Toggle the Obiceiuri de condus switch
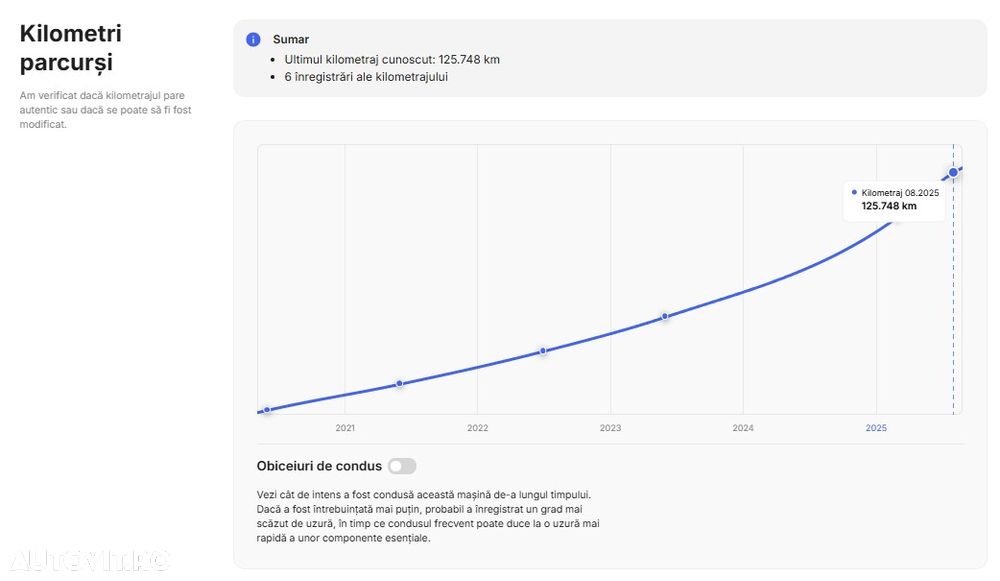1000x581 pixels. 402,466
